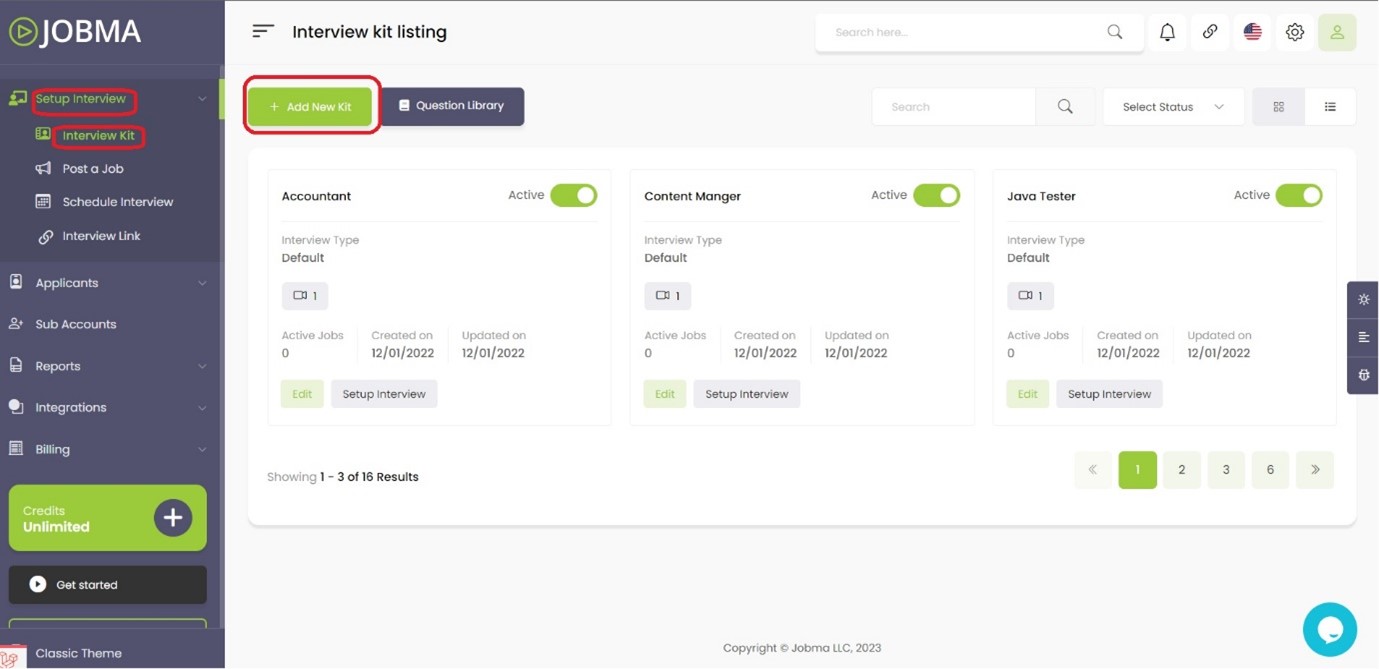The width and height of the screenshot is (1379, 669).
Task: Go to page 2 of results
Action: (x=1182, y=470)
